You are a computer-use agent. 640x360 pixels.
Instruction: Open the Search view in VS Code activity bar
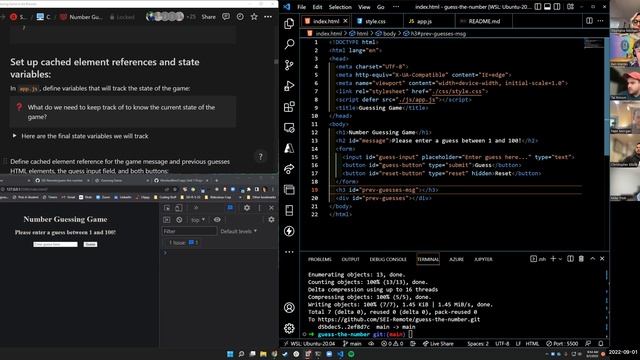pos(289,44)
